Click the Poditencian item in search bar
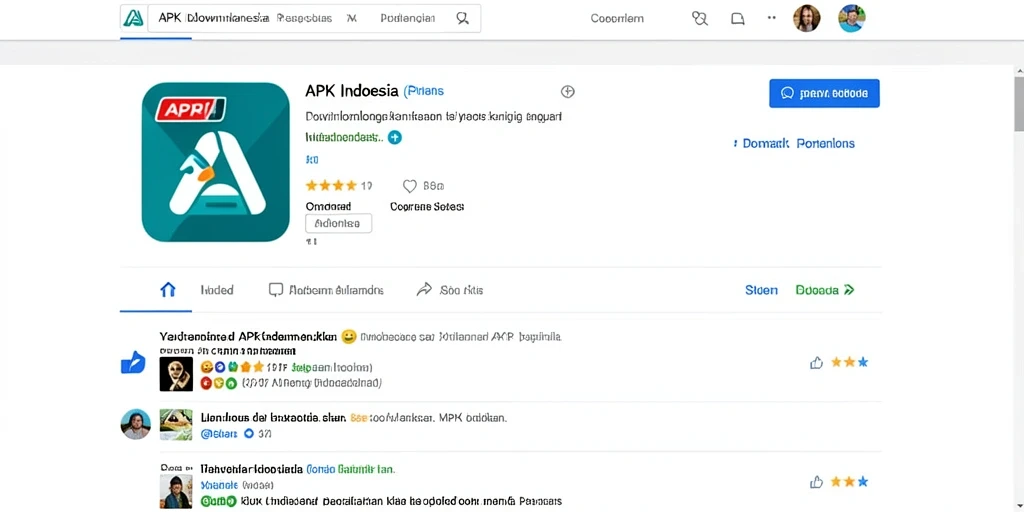Screen dimensions: 1024x512 tap(408, 18)
